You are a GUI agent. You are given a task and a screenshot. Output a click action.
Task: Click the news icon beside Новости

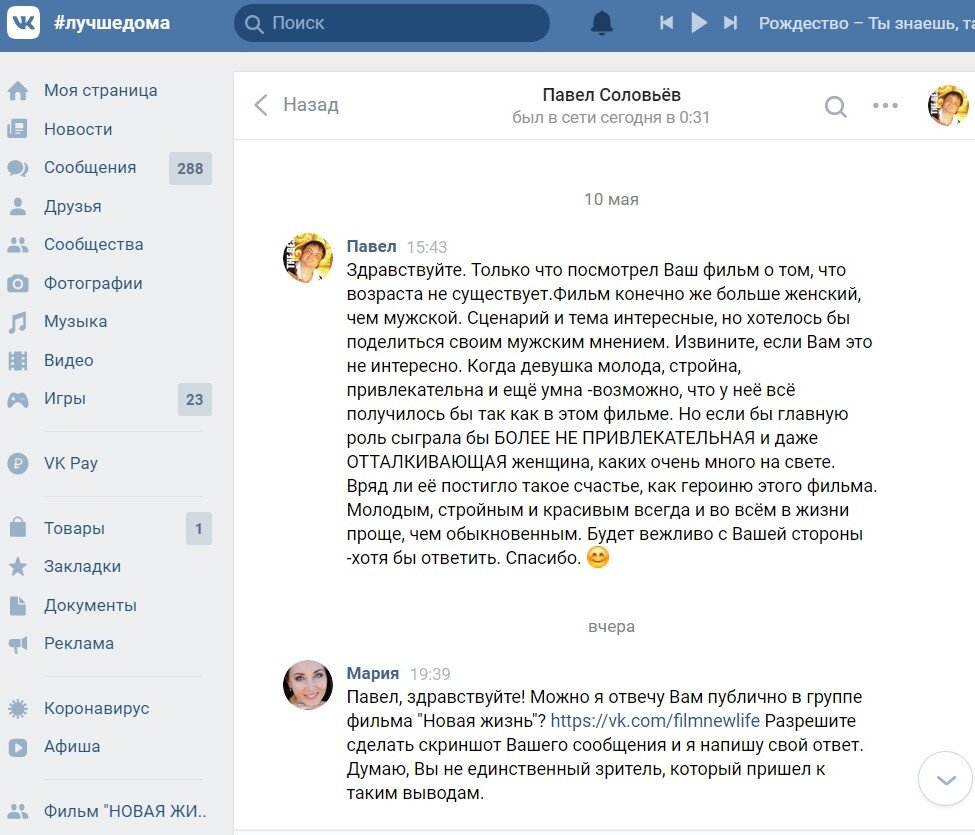(17, 129)
